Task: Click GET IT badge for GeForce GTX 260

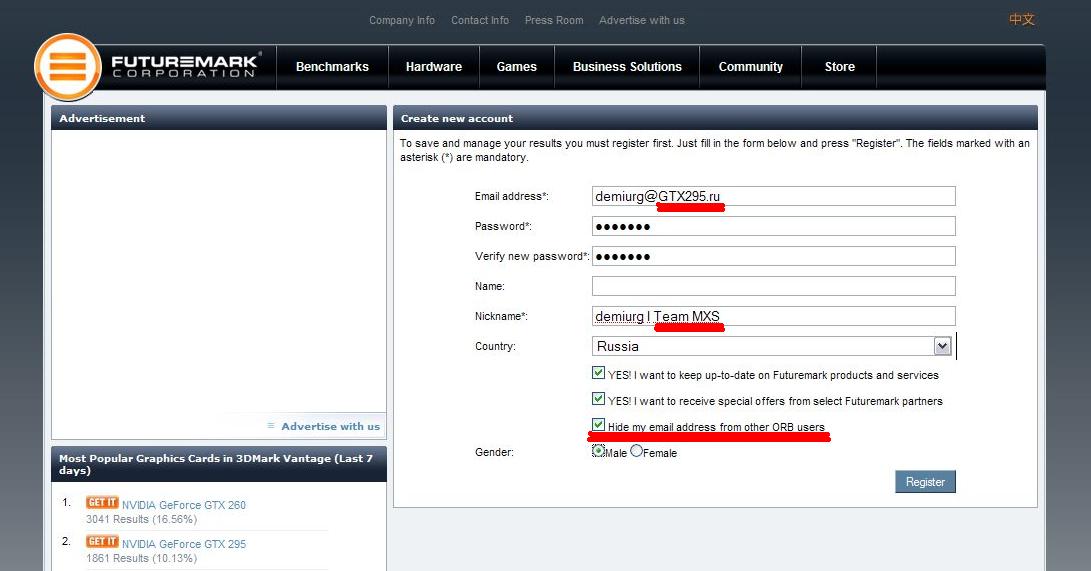Action: pos(102,503)
